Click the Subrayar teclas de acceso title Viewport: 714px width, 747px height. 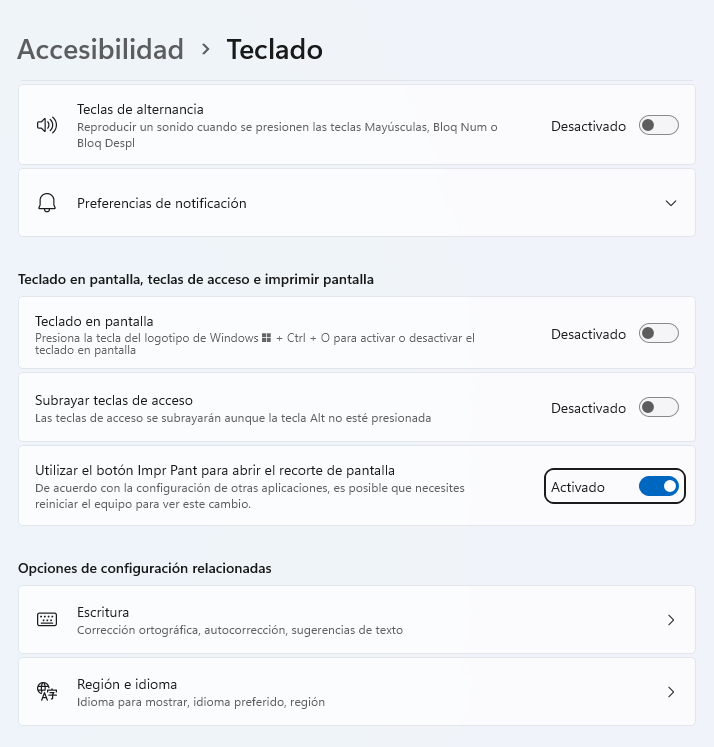click(x=114, y=400)
